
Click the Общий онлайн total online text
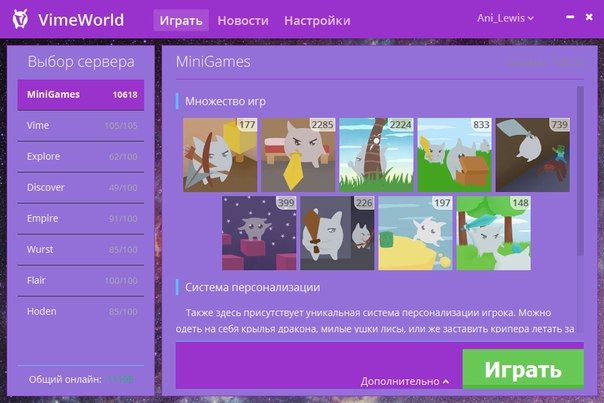pos(81,380)
